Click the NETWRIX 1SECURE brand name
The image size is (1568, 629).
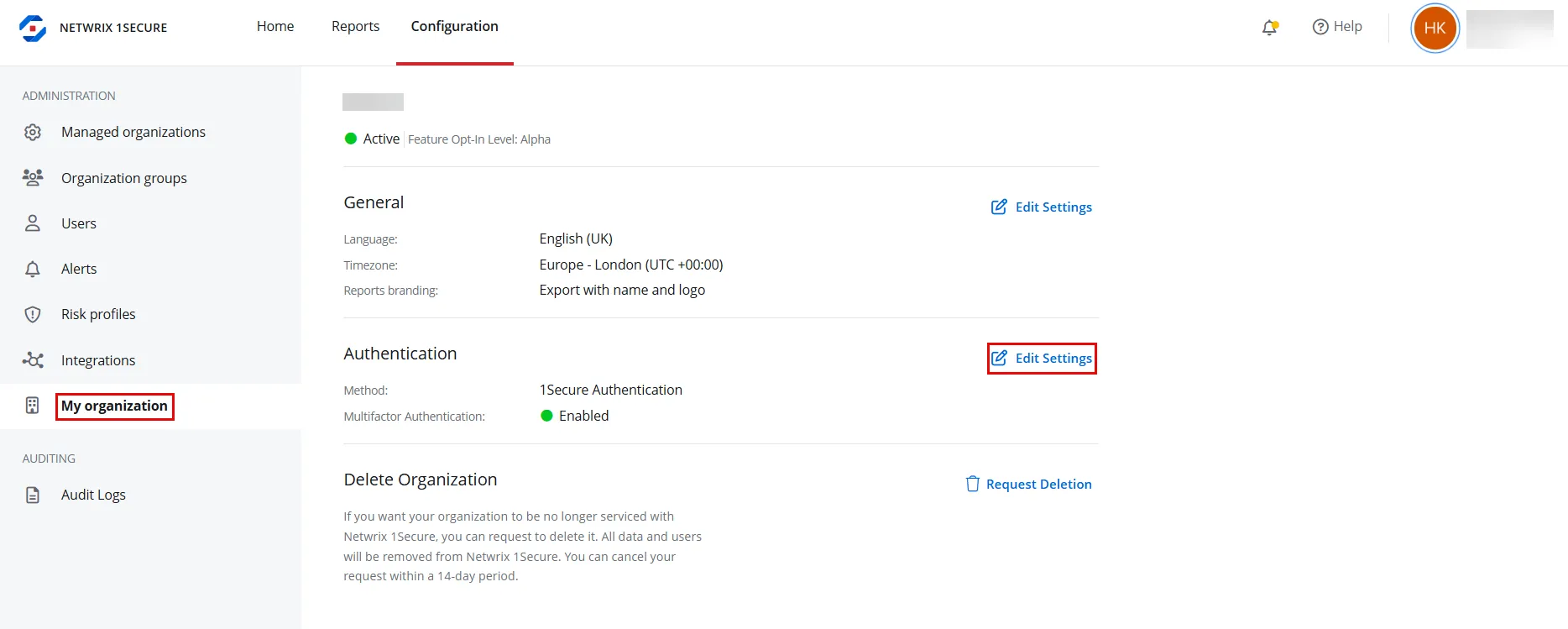(113, 28)
